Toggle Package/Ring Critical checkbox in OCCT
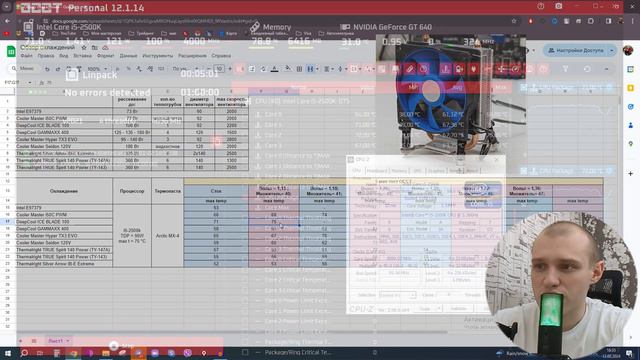Image resolution: width=640 pixels, height=360 pixels. pos(245,352)
